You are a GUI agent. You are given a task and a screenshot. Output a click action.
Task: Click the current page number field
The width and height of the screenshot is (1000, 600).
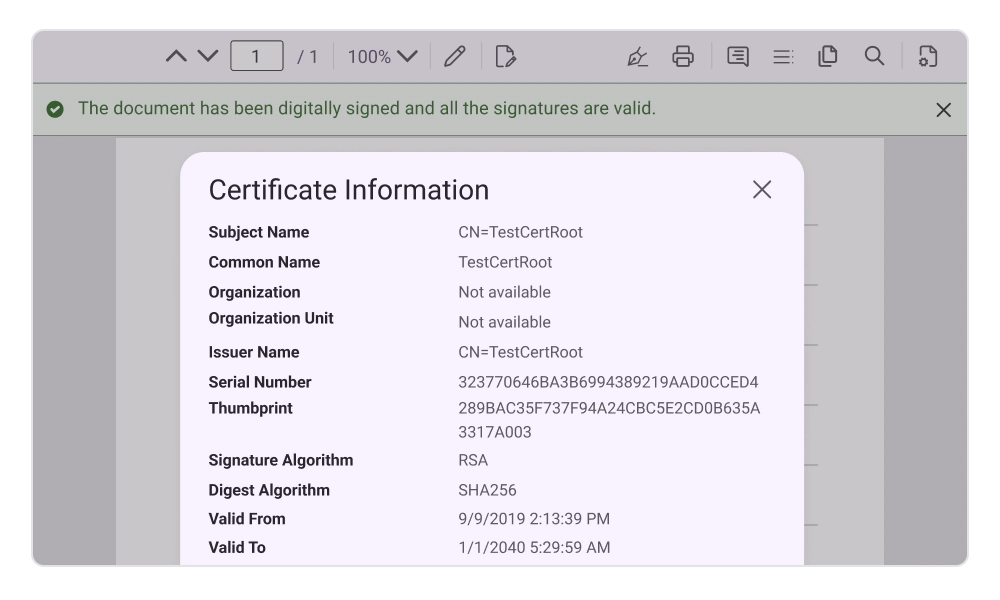tap(256, 56)
